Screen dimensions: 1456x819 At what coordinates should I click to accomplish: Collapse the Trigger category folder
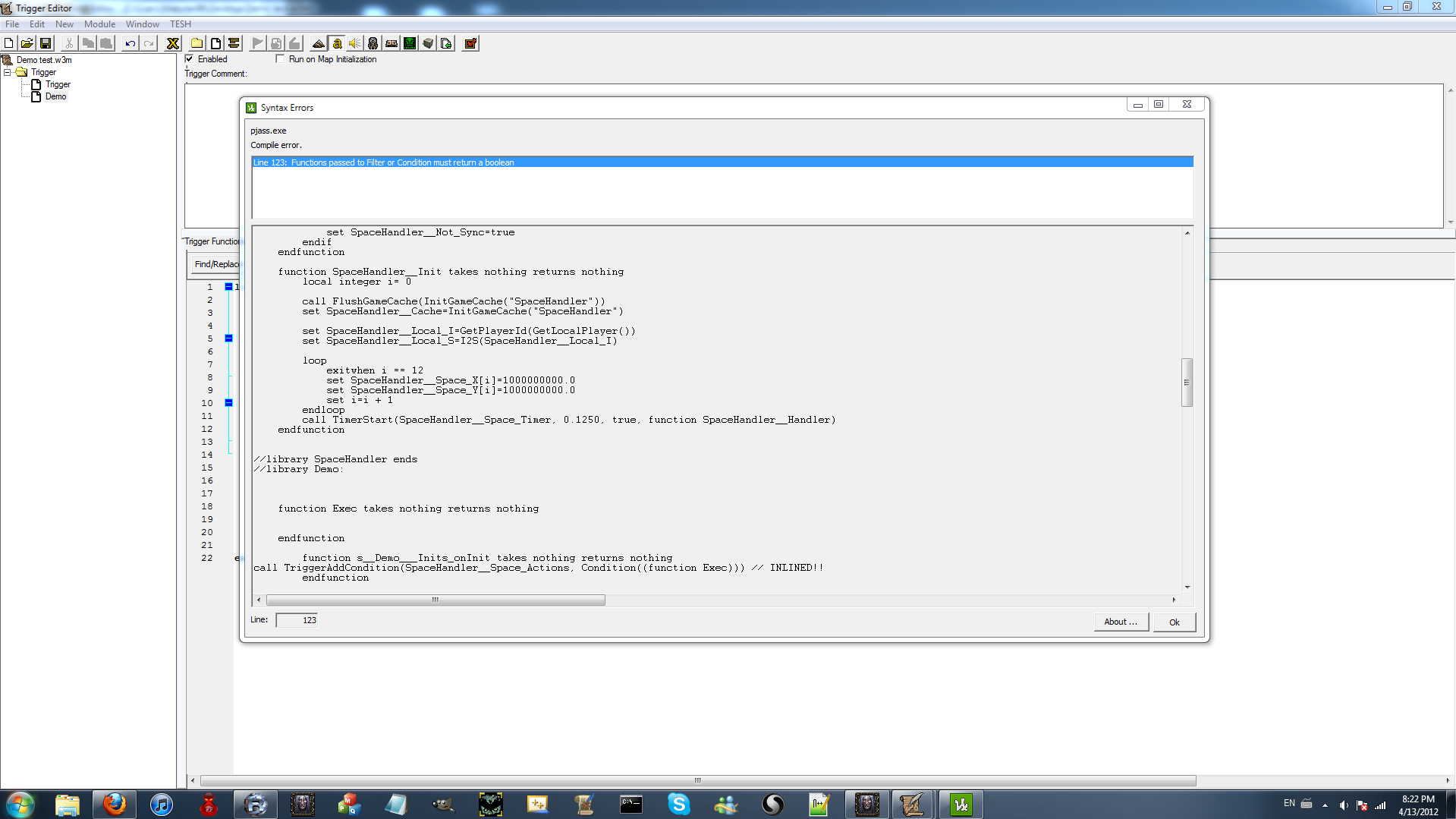pyautogui.click(x=8, y=72)
